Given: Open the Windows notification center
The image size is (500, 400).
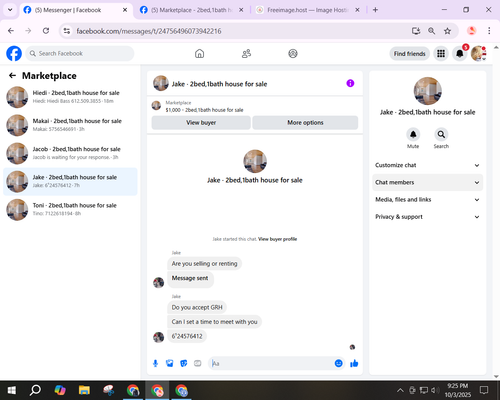Looking at the screenshot, I should point(484,390).
